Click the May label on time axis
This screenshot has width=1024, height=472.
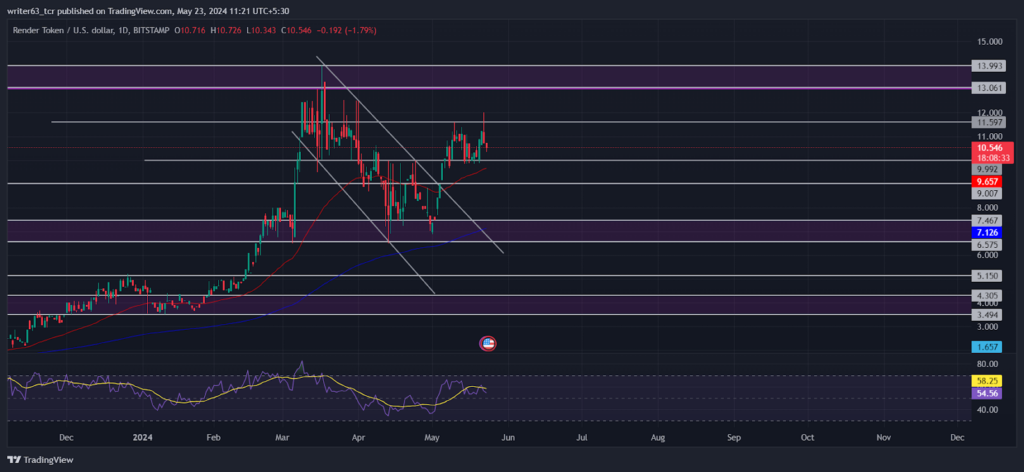[431, 437]
